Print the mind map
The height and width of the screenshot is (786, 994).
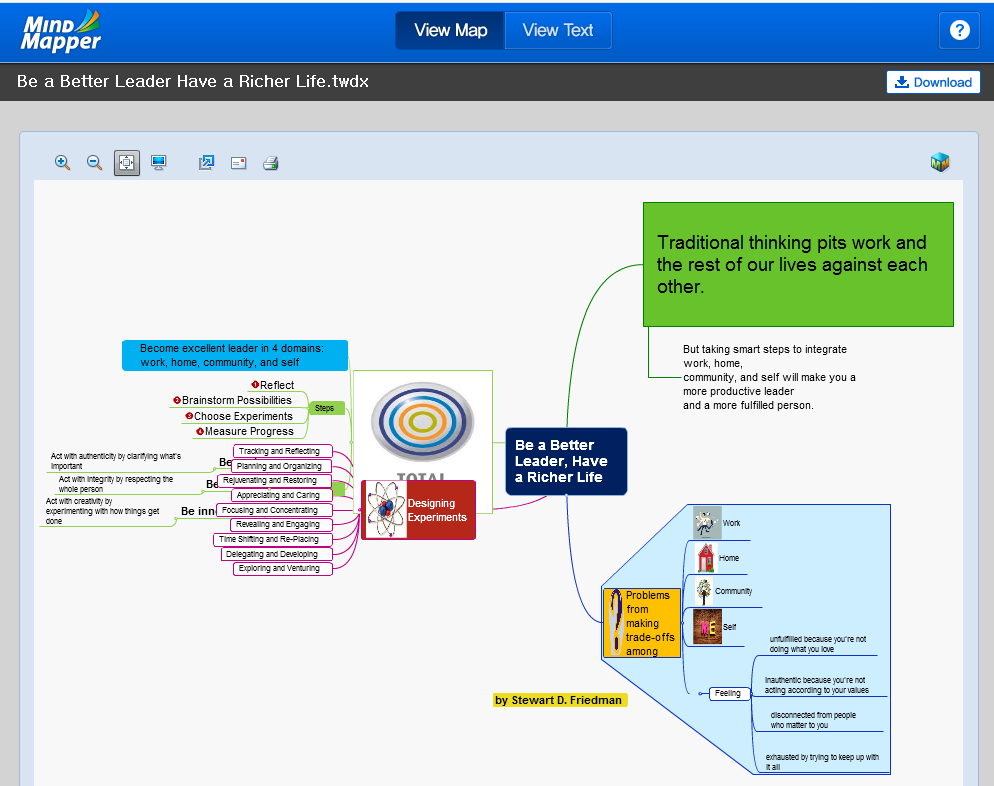pyautogui.click(x=270, y=162)
